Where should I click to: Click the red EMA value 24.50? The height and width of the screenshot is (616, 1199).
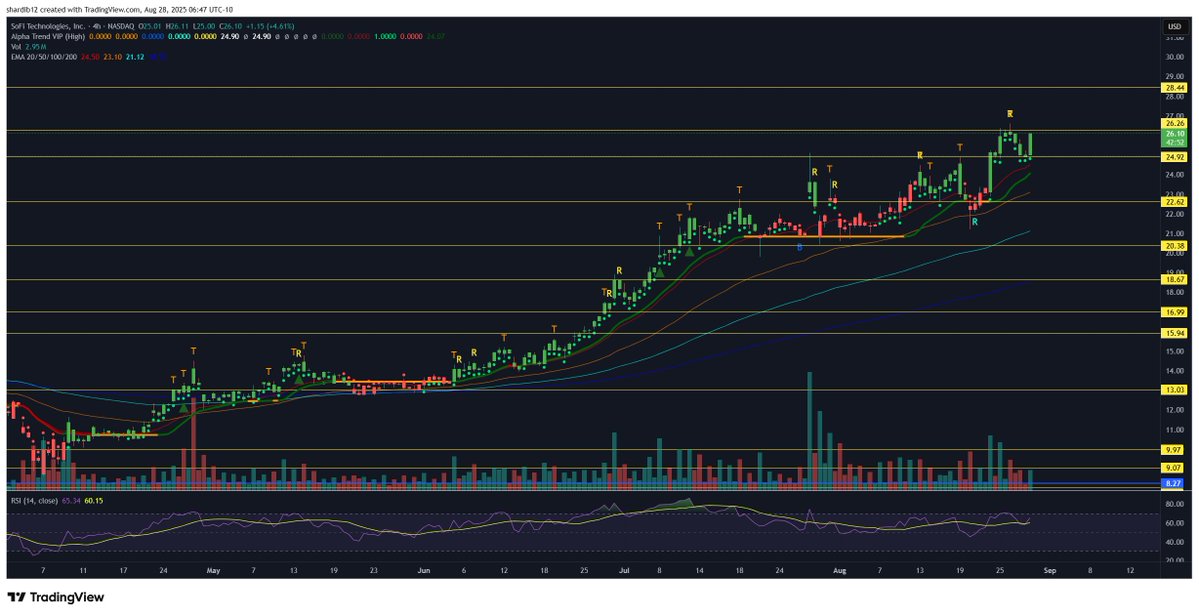click(89, 57)
